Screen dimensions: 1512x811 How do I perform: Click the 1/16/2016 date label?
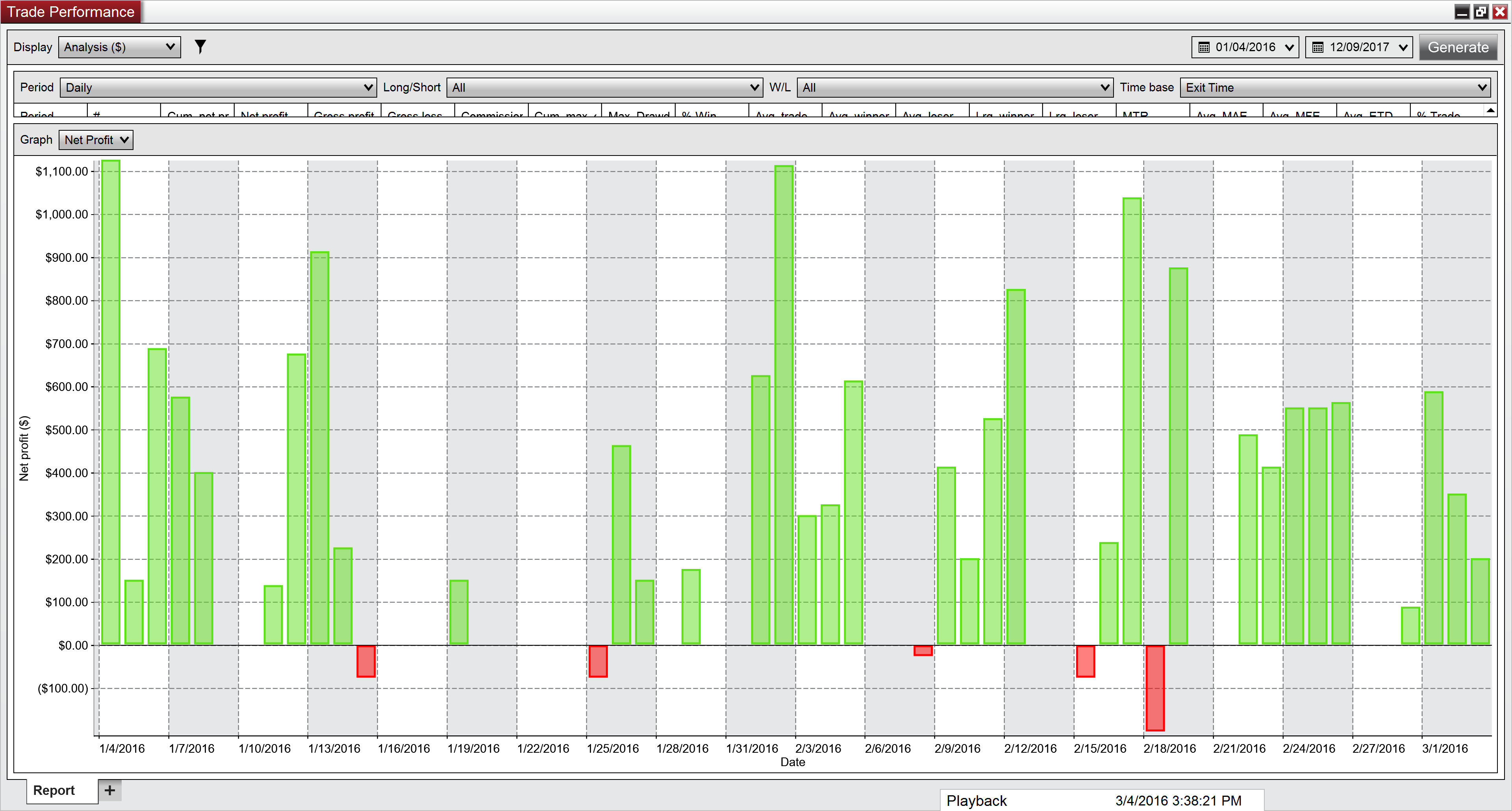pyautogui.click(x=404, y=749)
